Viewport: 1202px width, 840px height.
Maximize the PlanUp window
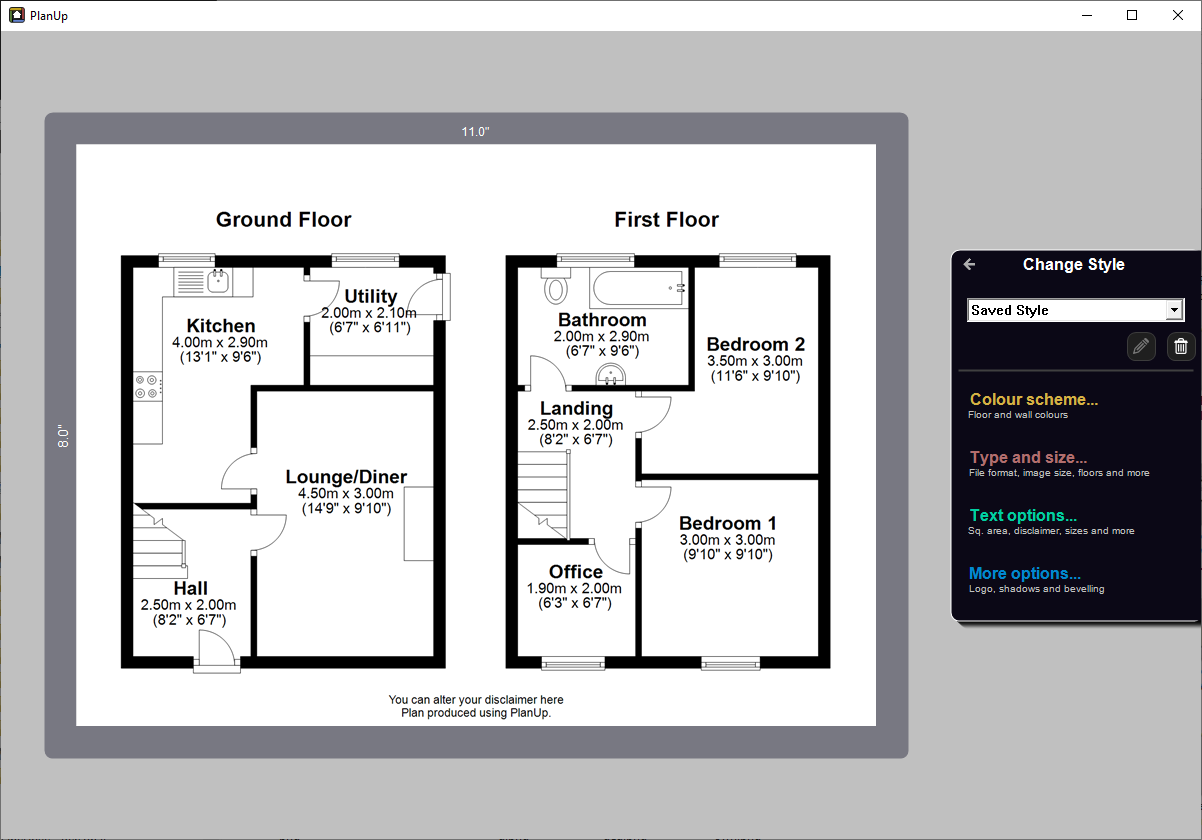tap(1132, 15)
